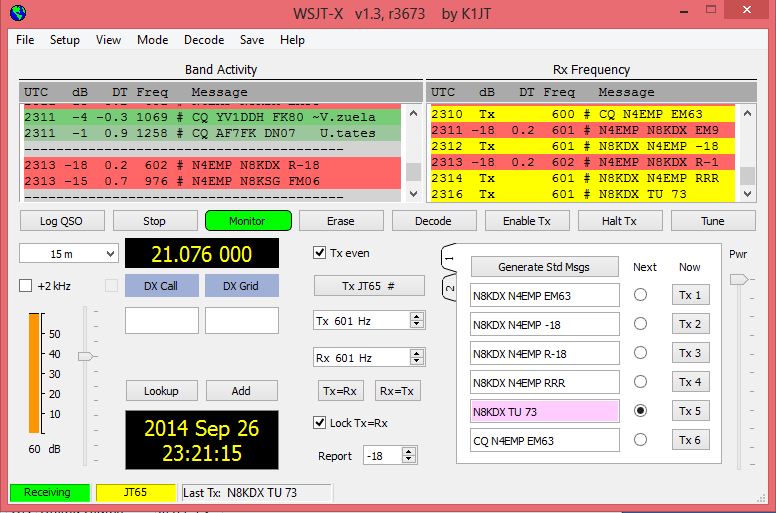The image size is (776, 513).
Task: Switch to tab 2 of message panel
Action: click(447, 290)
